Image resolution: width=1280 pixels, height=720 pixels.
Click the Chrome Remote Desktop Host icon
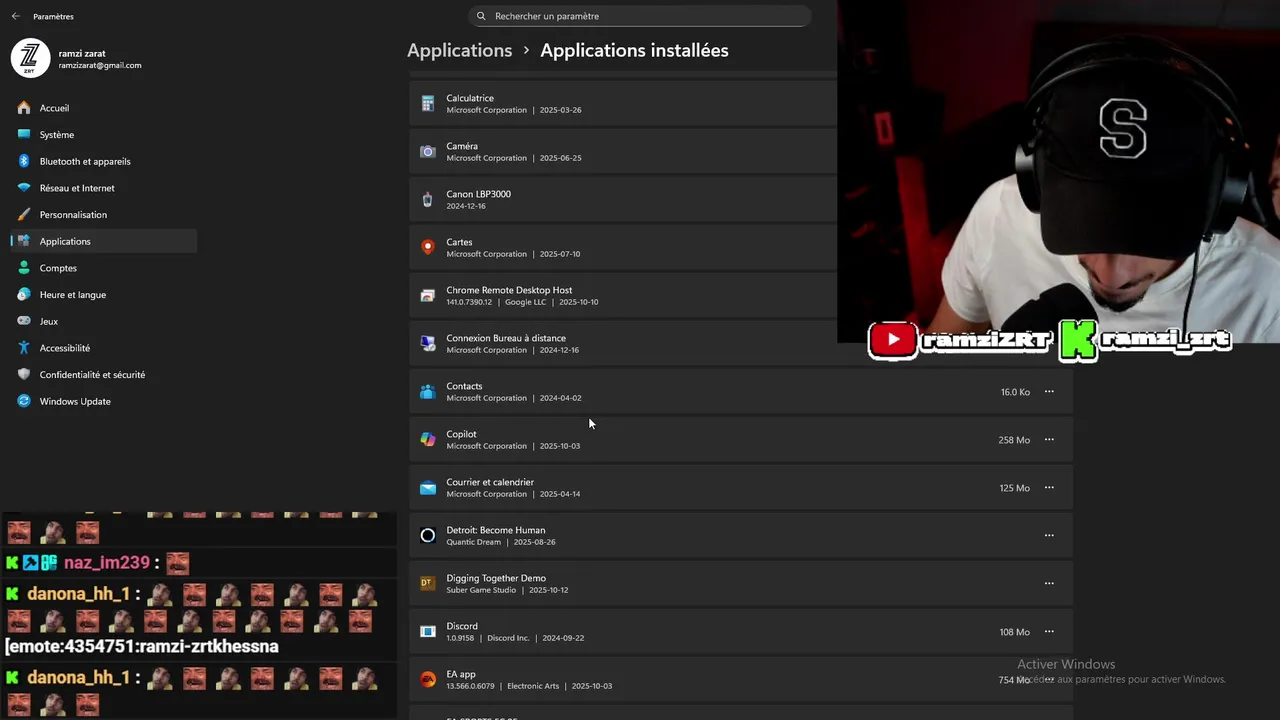point(428,296)
